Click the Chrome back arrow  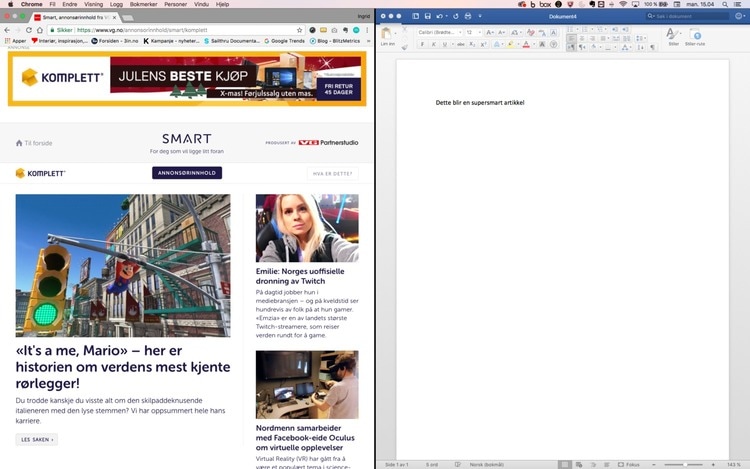(x=8, y=30)
